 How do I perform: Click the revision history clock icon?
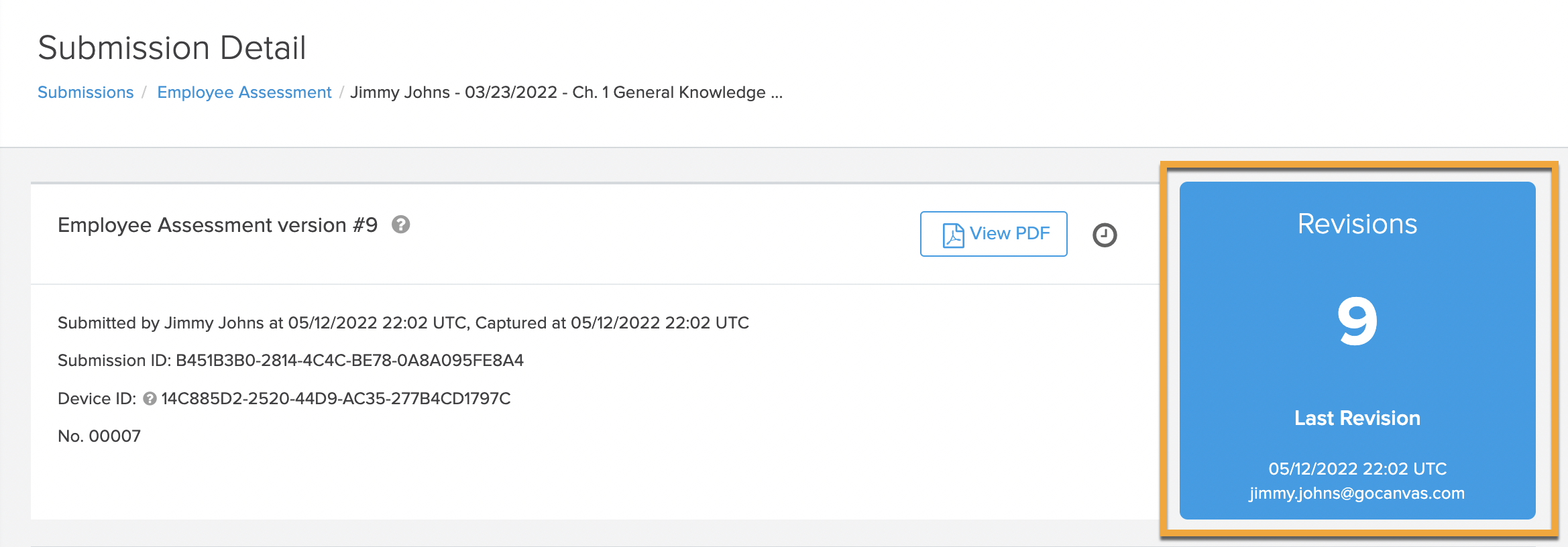pos(1105,235)
